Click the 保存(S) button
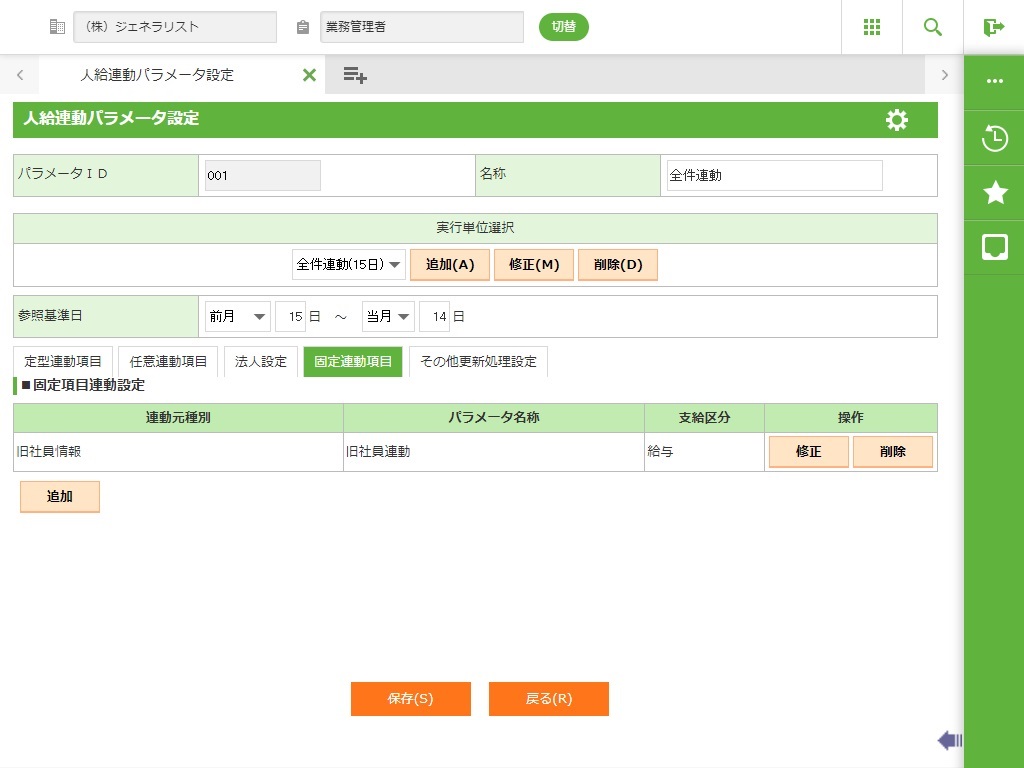The width and height of the screenshot is (1024, 768). [x=410, y=699]
